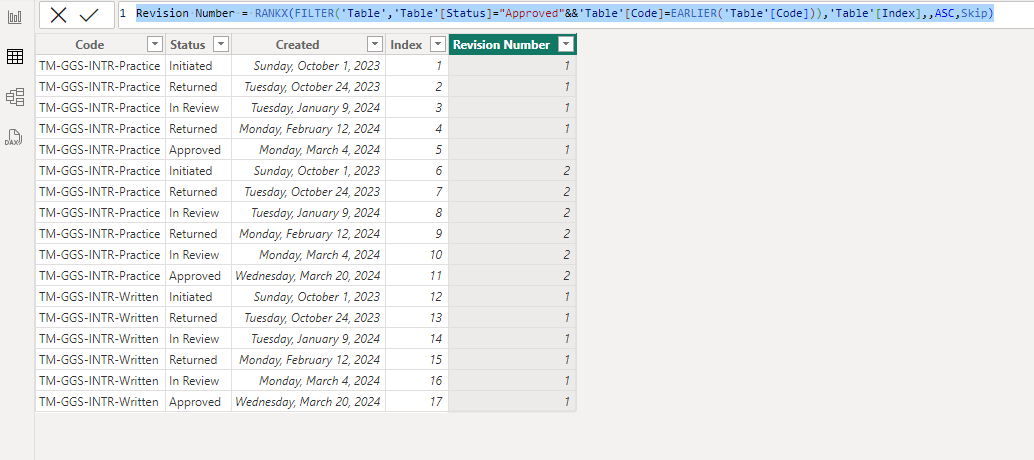The width and height of the screenshot is (1034, 460).
Task: Click the Index cell with value 11
Action: coord(417,275)
